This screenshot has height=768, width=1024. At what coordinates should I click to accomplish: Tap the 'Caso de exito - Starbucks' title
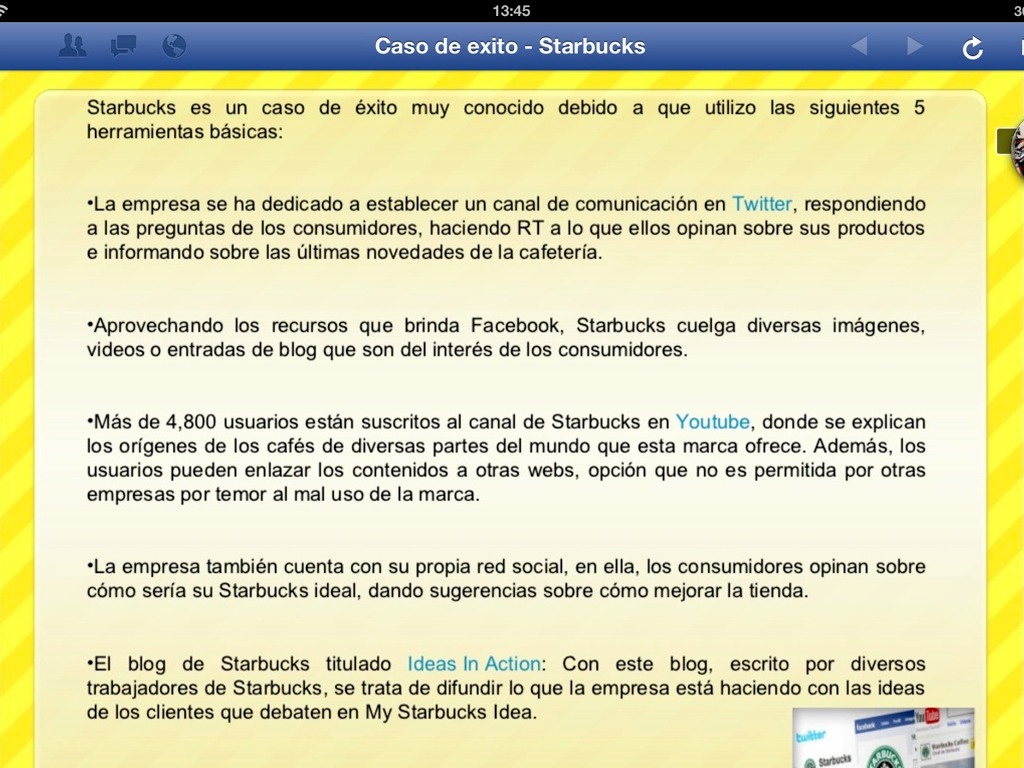tap(510, 46)
